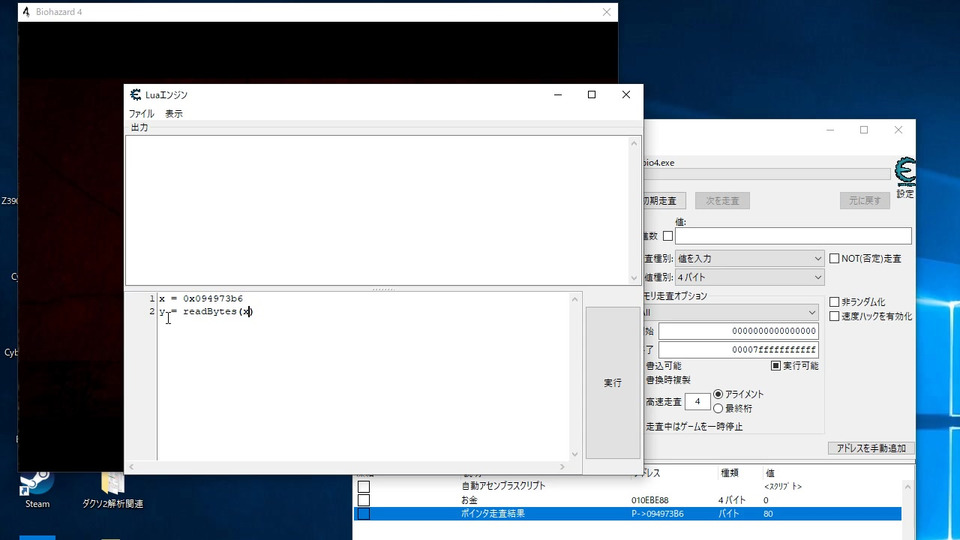Viewport: 960px width, 540px height.
Task: Click the 次を走査 next scan button
Action: 722,200
